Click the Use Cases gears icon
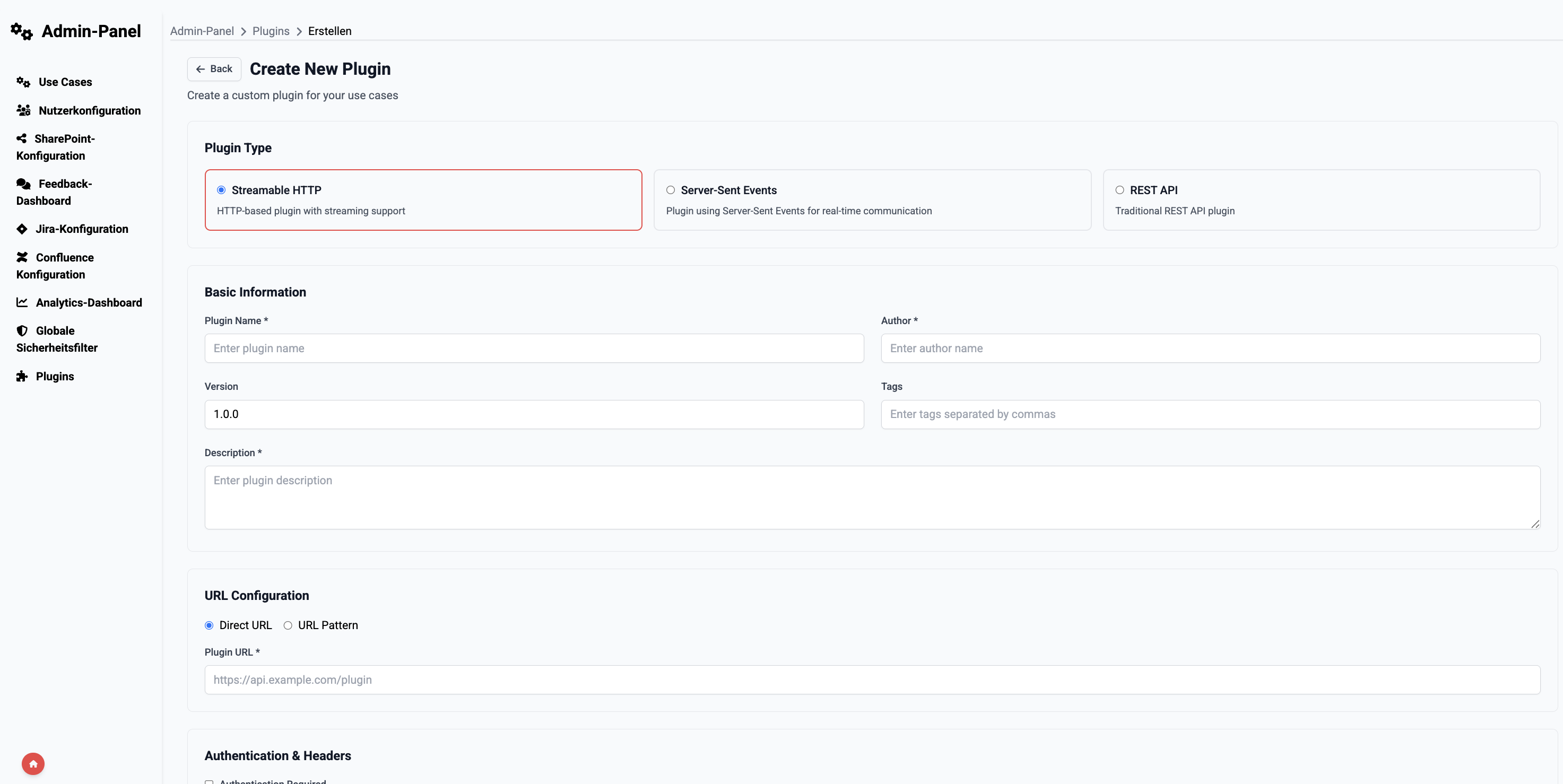Viewport: 1563px width, 784px height. (24, 82)
